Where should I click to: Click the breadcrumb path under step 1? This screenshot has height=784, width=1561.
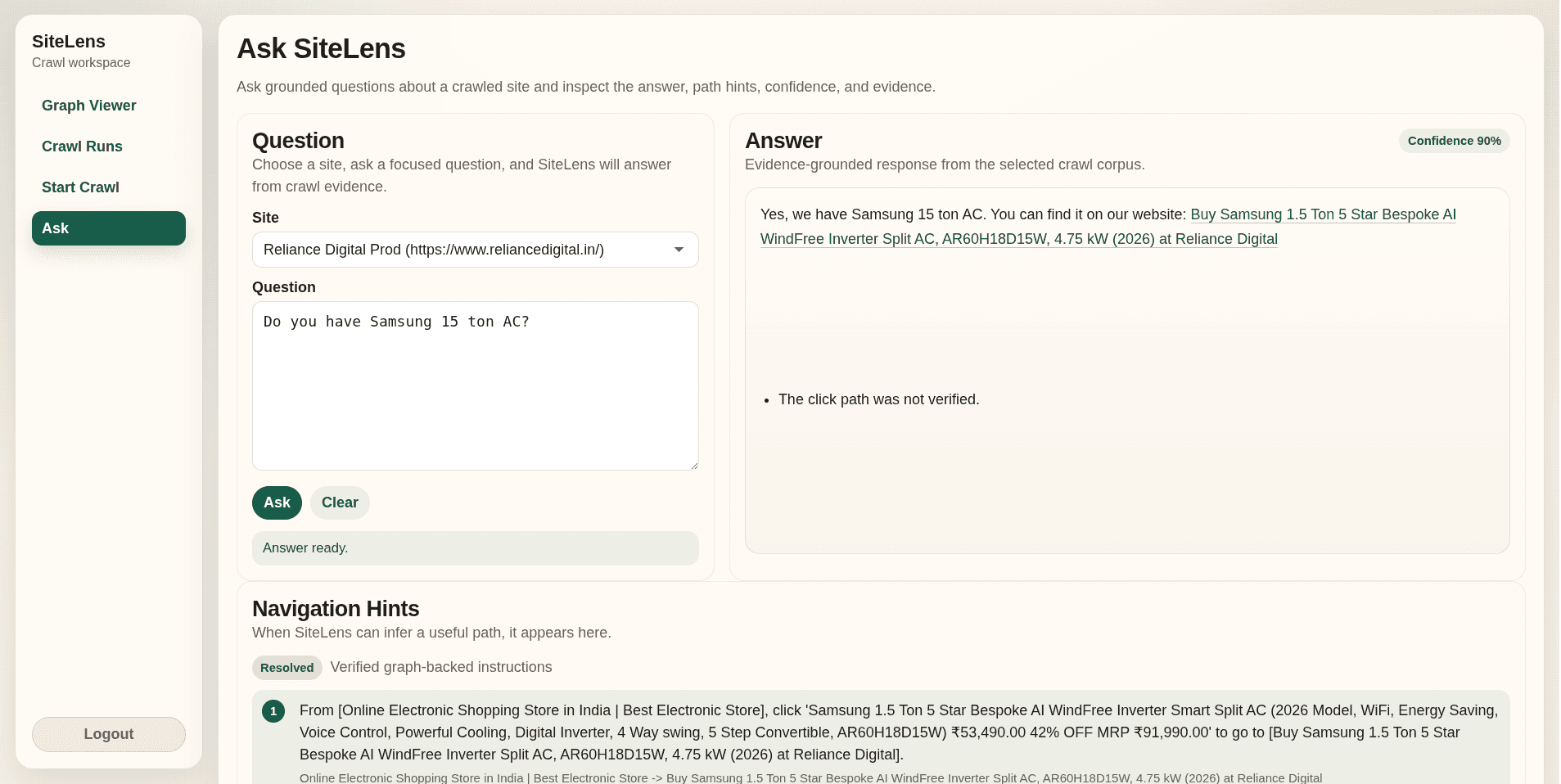[810, 777]
